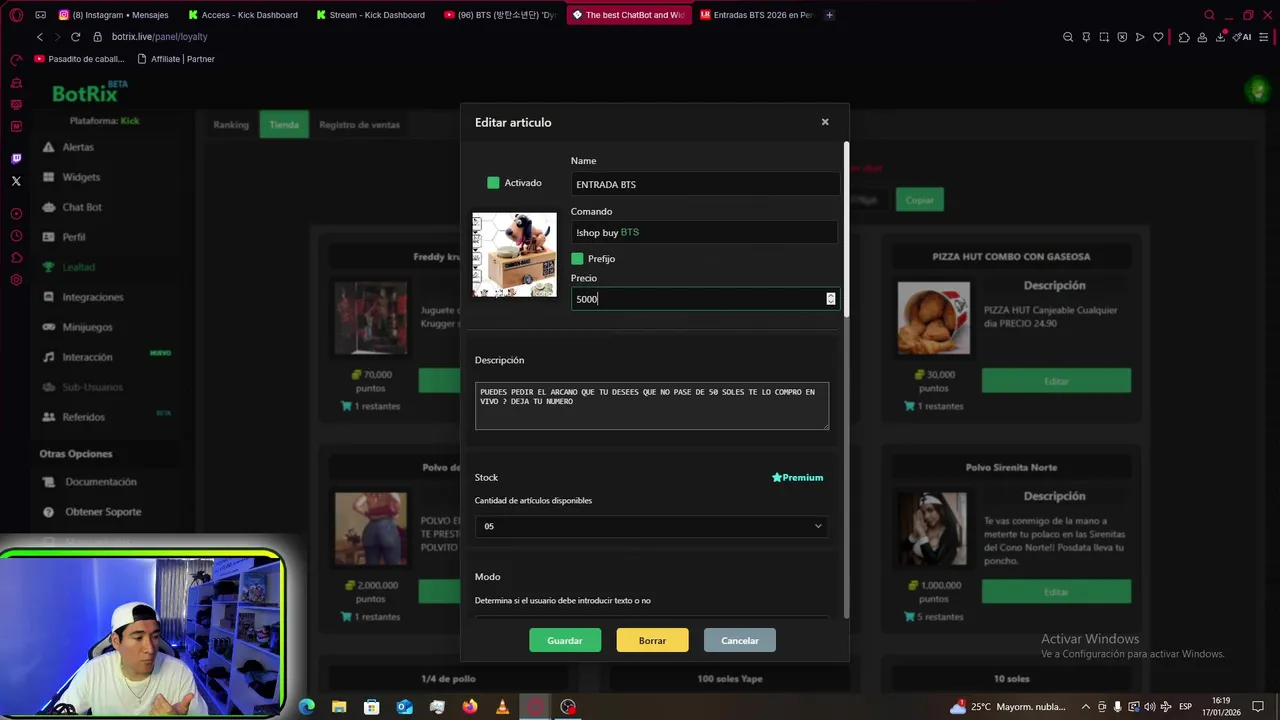Switch to the Entradas BTS 2026 tab

(x=756, y=15)
